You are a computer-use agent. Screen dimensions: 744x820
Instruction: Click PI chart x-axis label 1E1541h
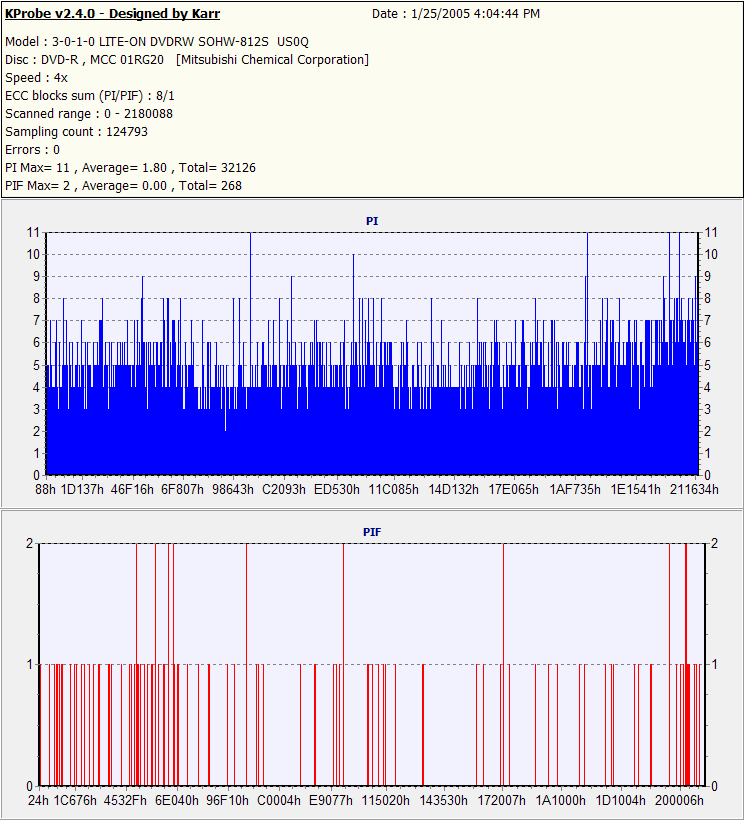point(636,489)
